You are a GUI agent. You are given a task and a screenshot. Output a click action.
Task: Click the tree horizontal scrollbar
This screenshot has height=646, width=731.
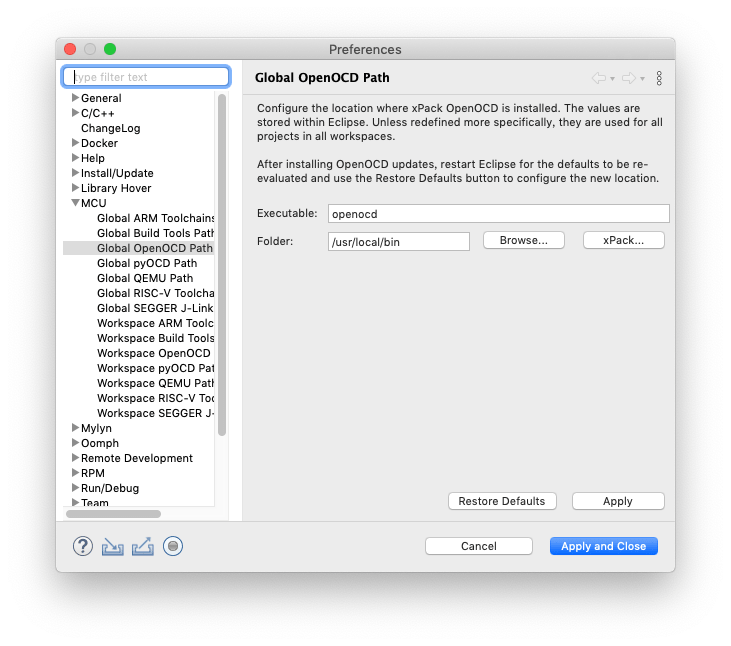[113, 514]
